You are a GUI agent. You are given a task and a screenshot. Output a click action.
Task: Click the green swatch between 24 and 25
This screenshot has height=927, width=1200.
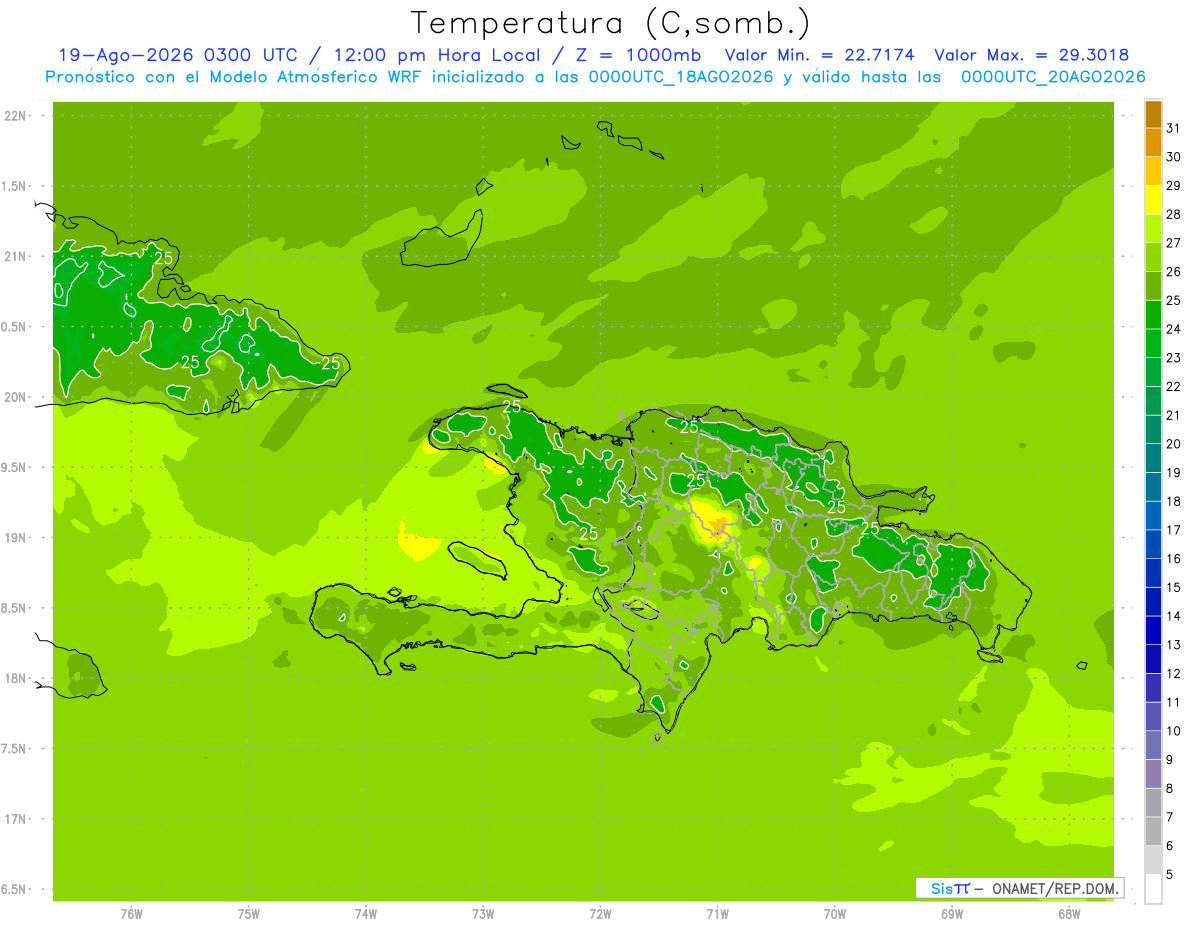pyautogui.click(x=1153, y=315)
